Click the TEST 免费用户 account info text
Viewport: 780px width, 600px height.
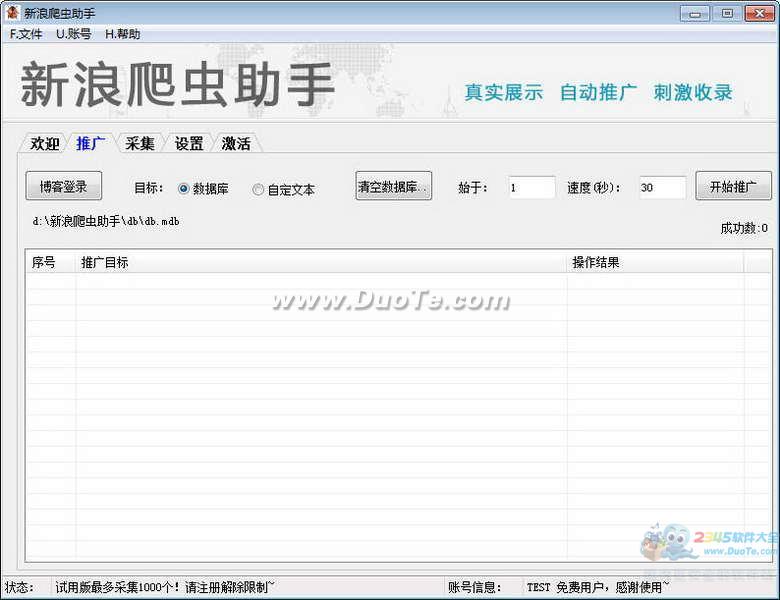(x=597, y=588)
